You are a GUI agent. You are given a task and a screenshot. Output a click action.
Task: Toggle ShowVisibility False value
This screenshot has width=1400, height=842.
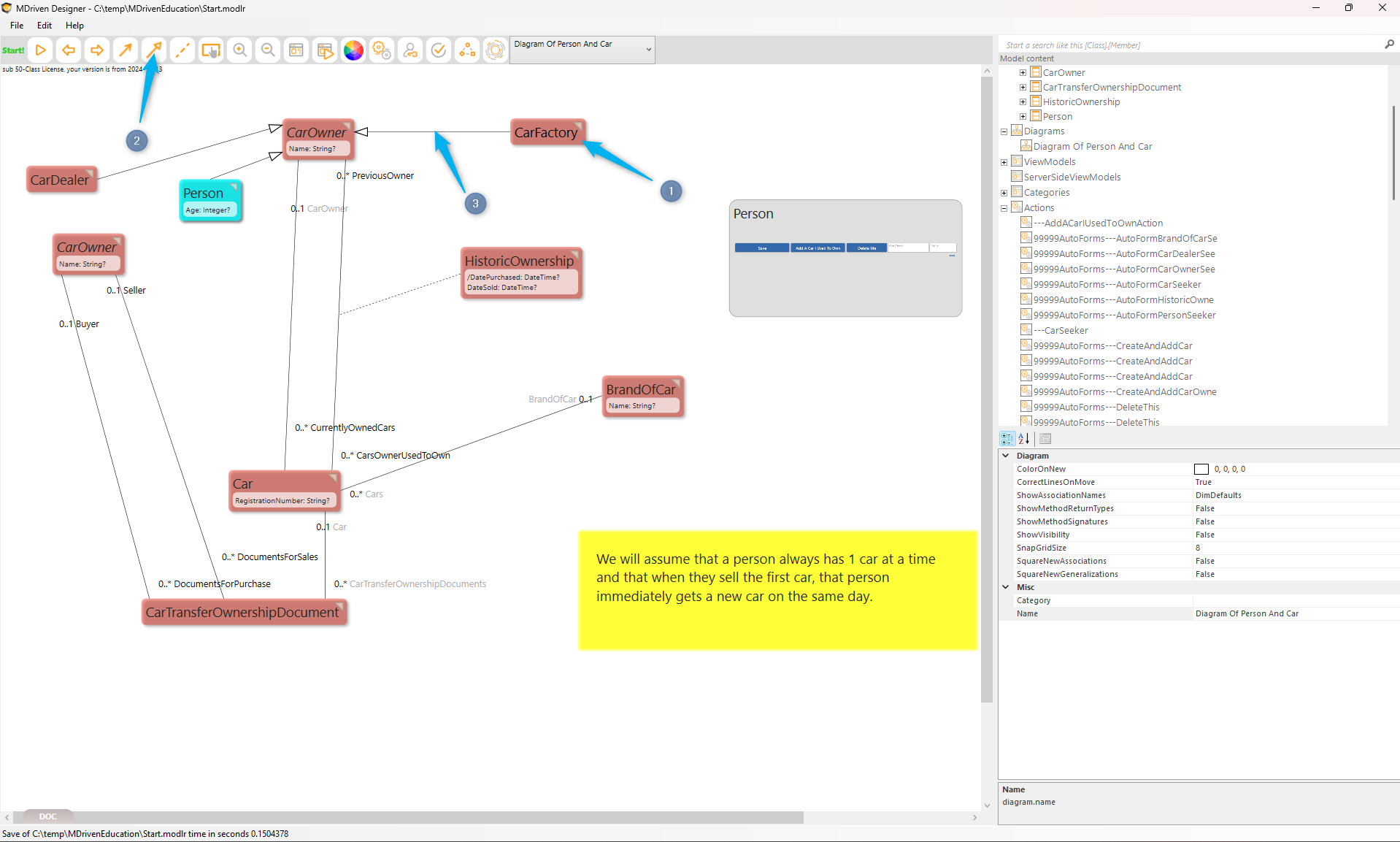coord(1204,535)
